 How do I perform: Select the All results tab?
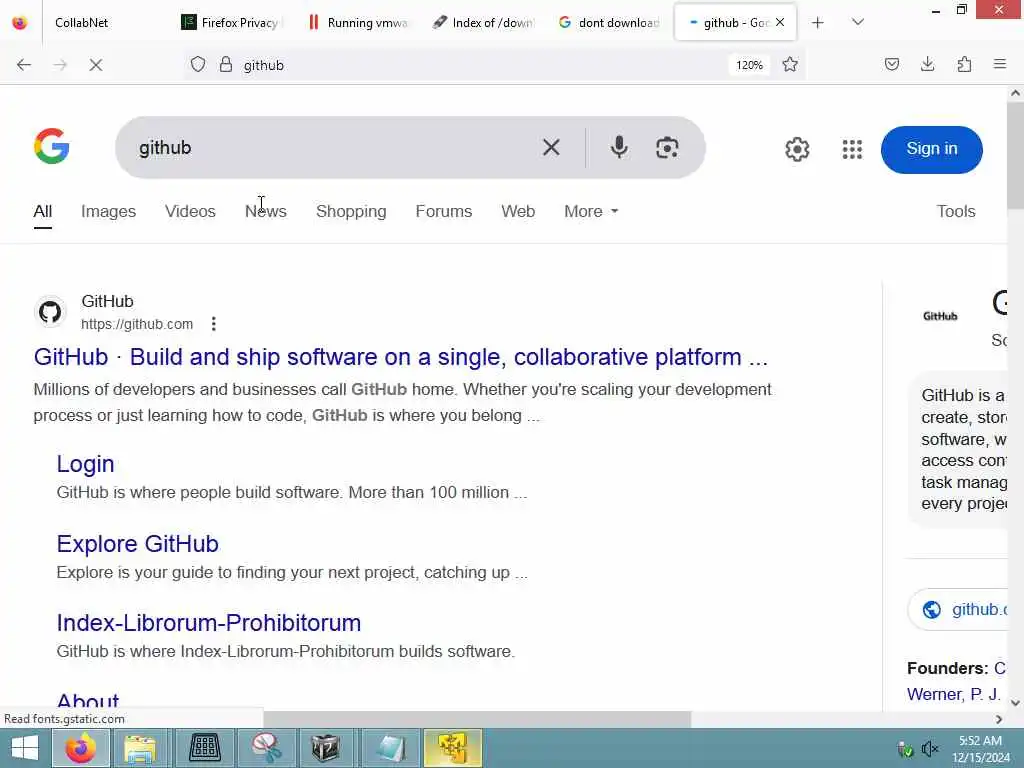[42, 212]
